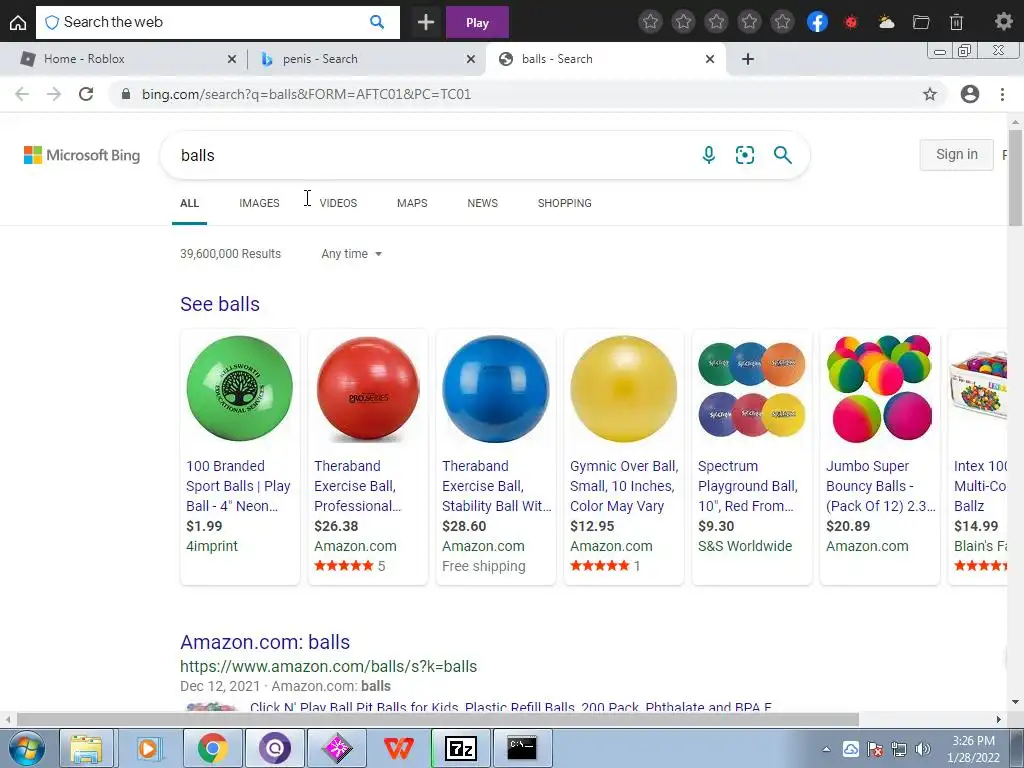Click the horizontal scrollbar right arrow
The height and width of the screenshot is (768, 1024).
[999, 720]
